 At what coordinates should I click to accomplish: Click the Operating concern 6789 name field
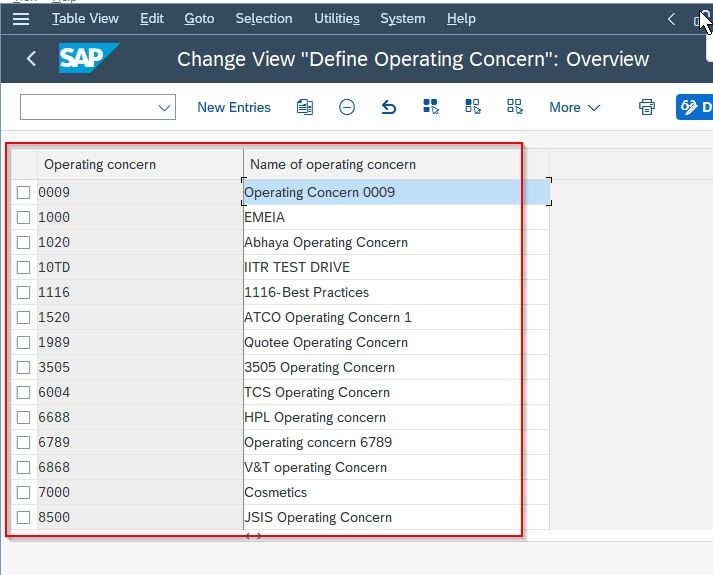(x=396, y=442)
